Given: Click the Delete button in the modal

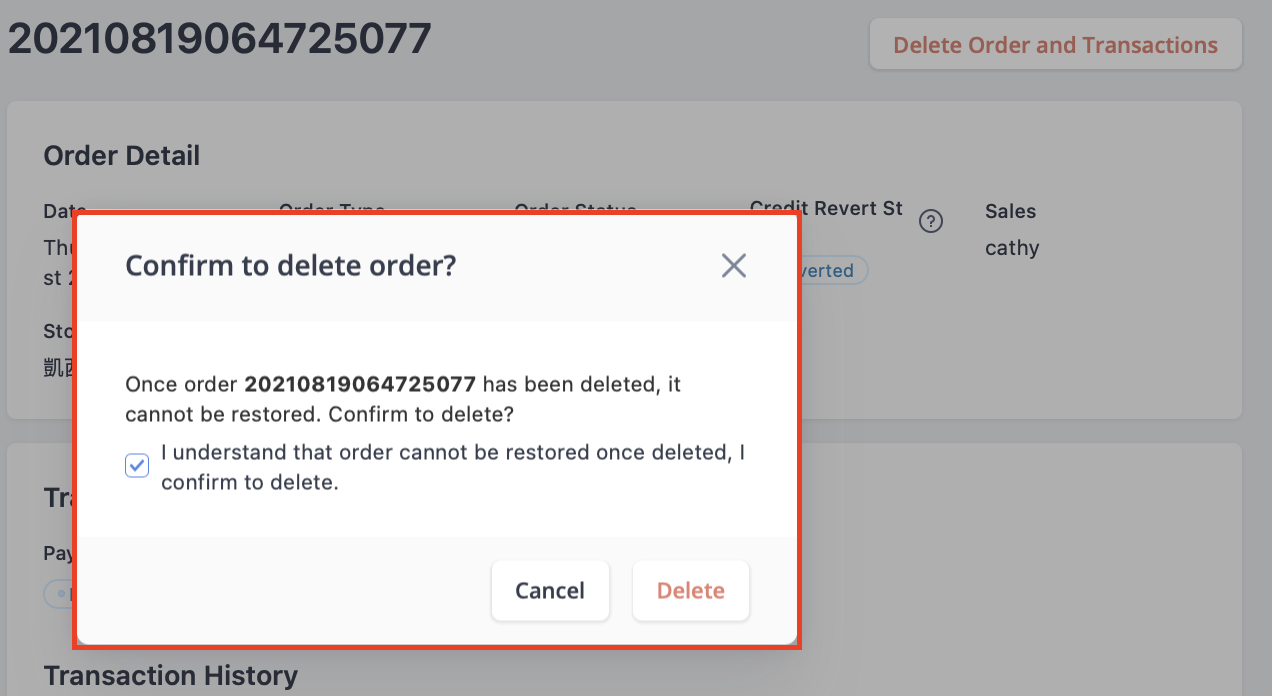Looking at the screenshot, I should point(690,591).
